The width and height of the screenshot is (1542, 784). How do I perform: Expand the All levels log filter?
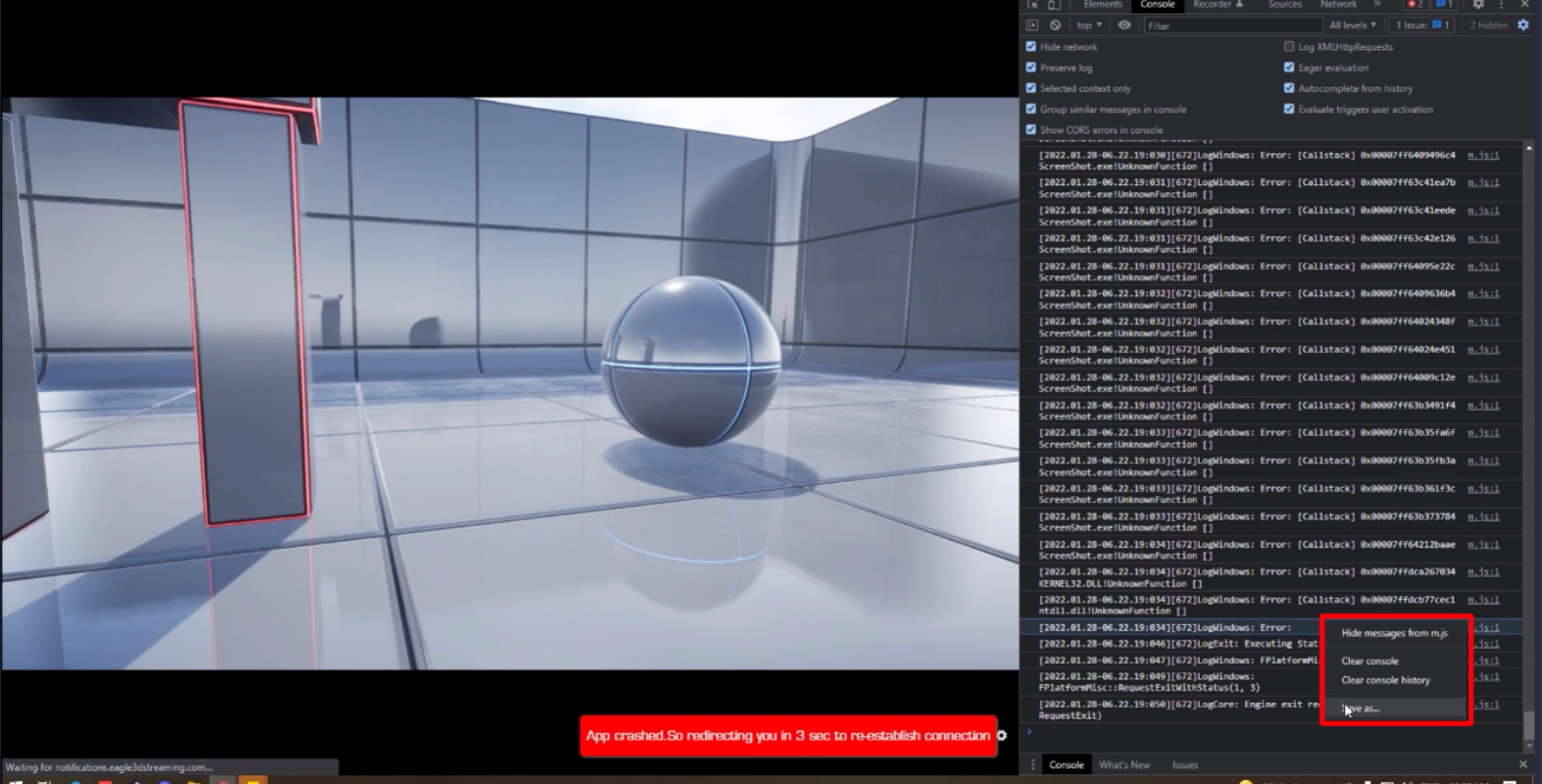pos(1352,25)
